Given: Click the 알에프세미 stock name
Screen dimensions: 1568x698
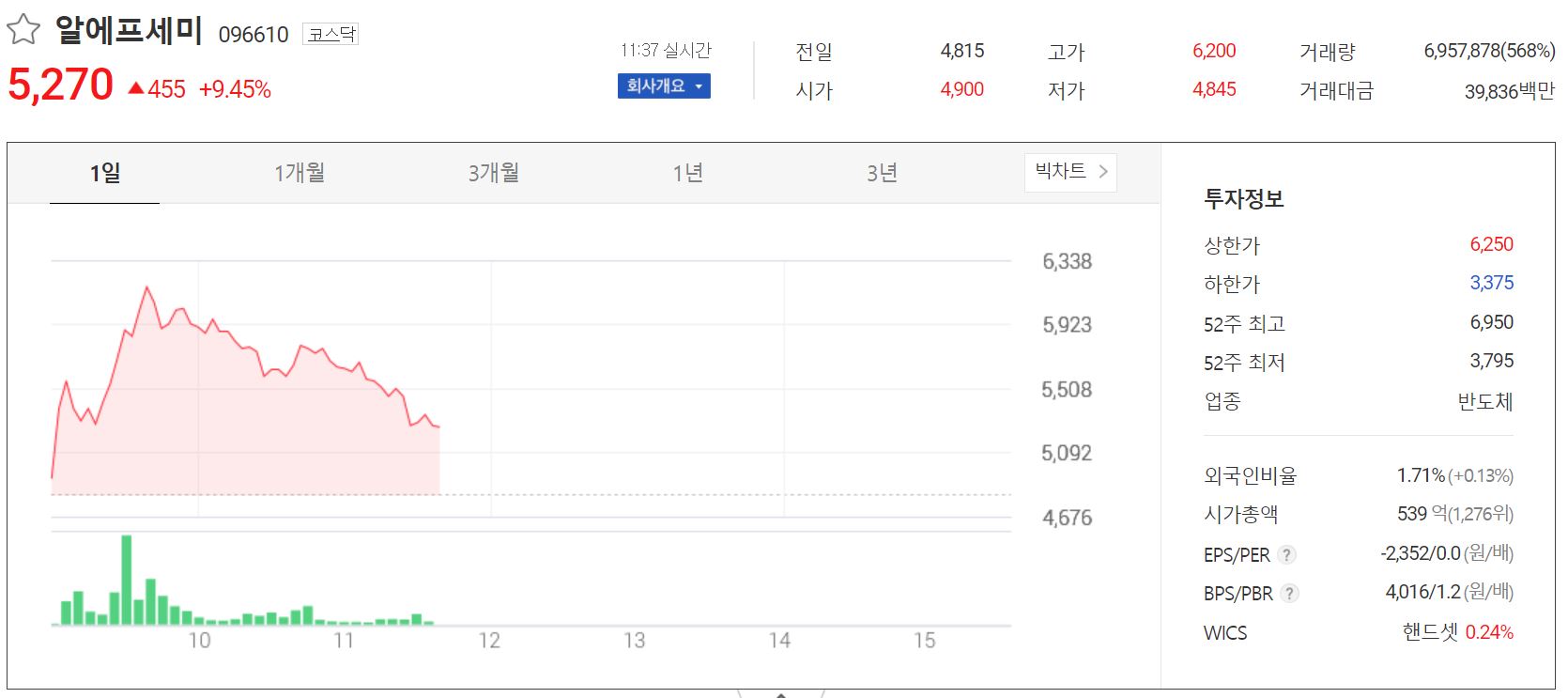Looking at the screenshot, I should [129, 30].
